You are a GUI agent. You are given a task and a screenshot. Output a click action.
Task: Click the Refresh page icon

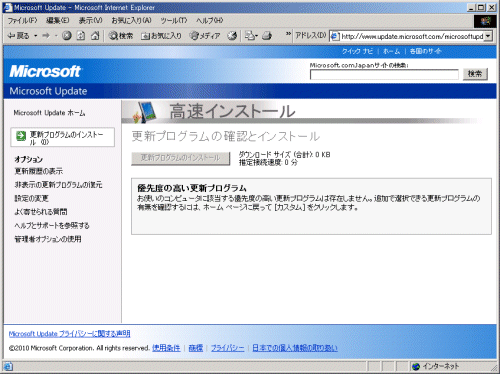click(81, 36)
